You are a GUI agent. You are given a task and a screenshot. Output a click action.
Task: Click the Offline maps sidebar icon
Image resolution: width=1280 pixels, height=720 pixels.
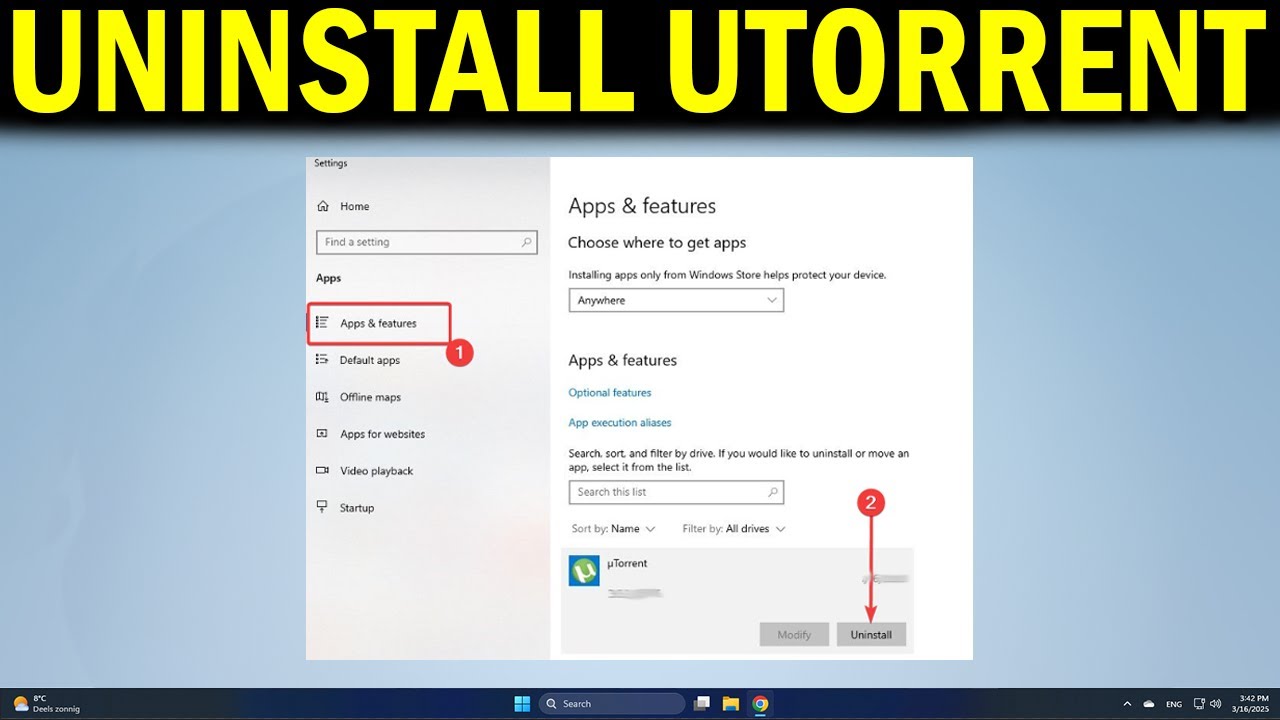point(322,397)
